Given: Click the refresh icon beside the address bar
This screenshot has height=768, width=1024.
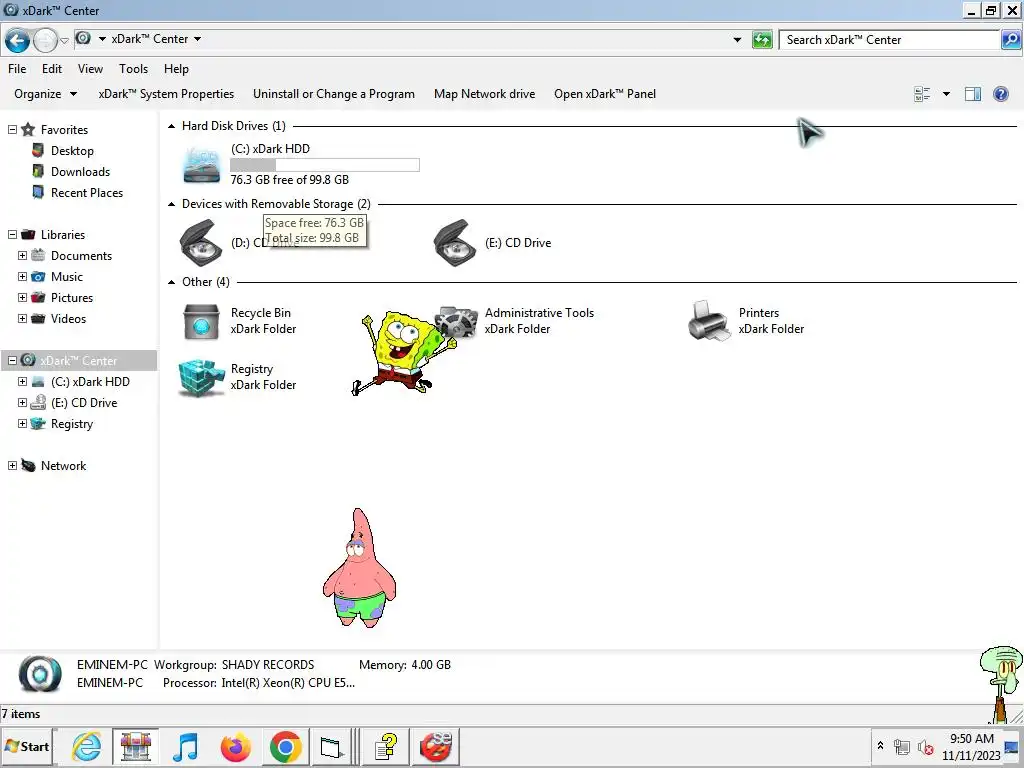Looking at the screenshot, I should pos(761,40).
